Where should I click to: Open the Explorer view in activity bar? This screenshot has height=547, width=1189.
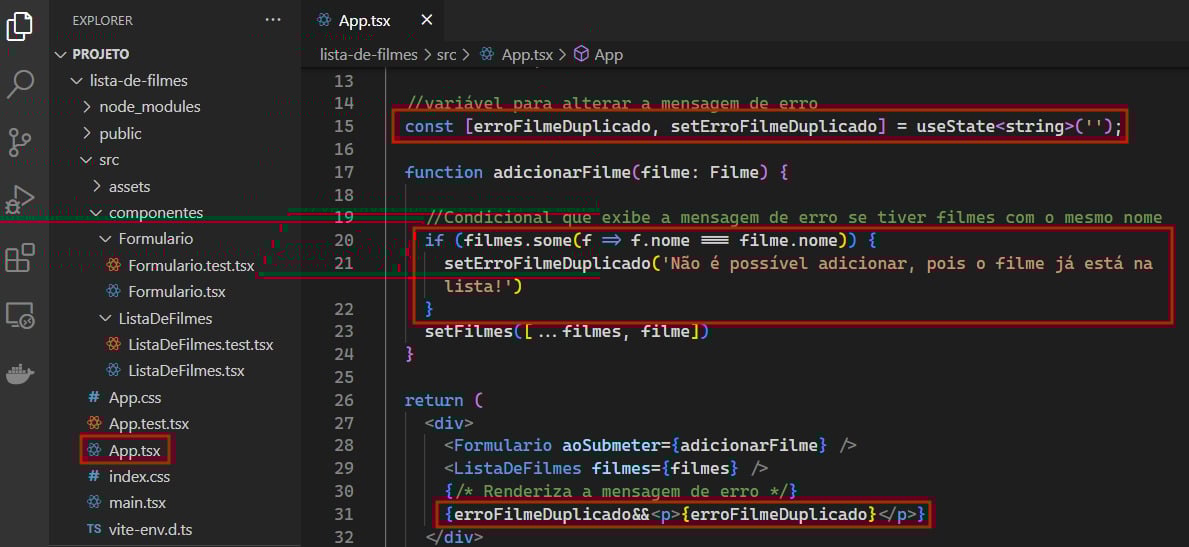20,27
